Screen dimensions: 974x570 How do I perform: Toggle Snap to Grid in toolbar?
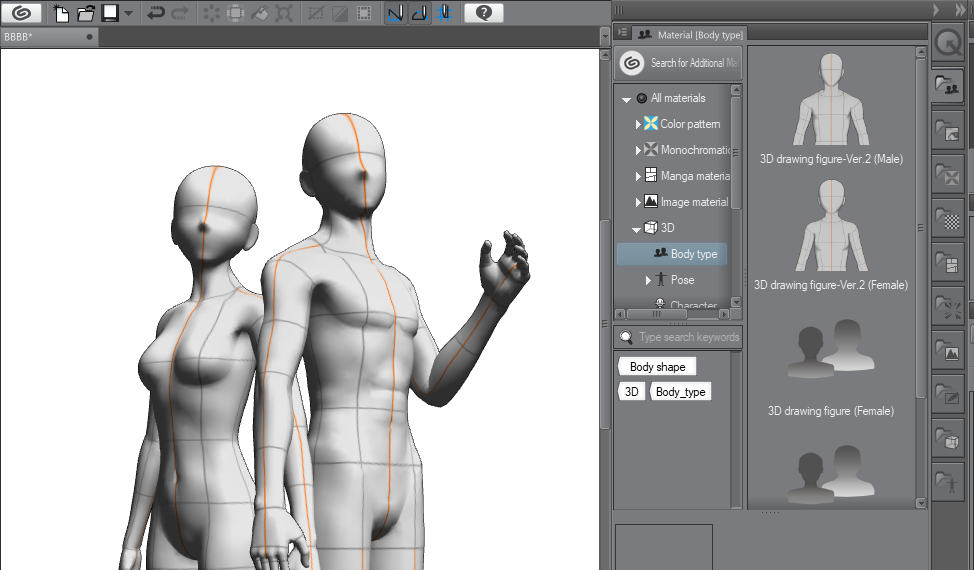[444, 13]
